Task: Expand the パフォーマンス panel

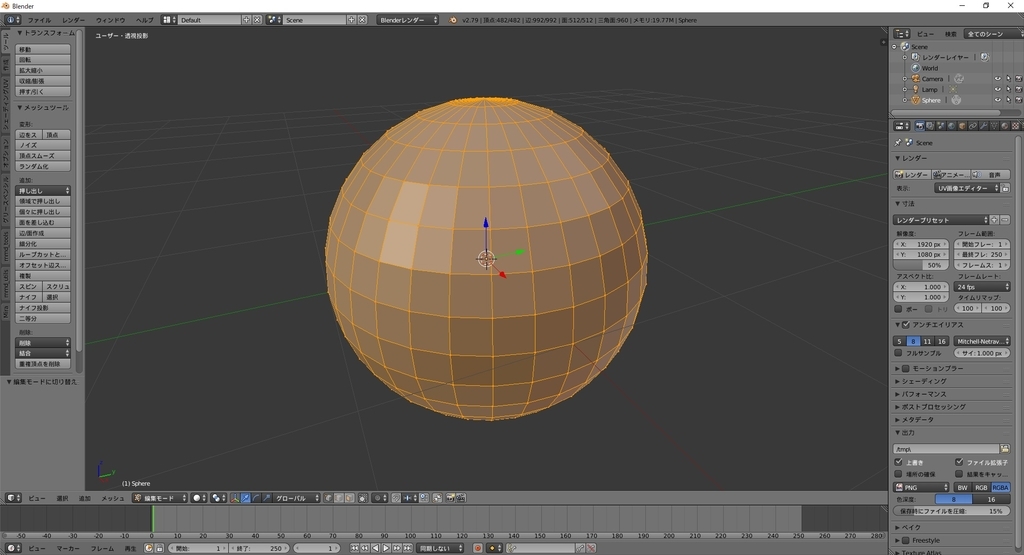Action: [923, 394]
